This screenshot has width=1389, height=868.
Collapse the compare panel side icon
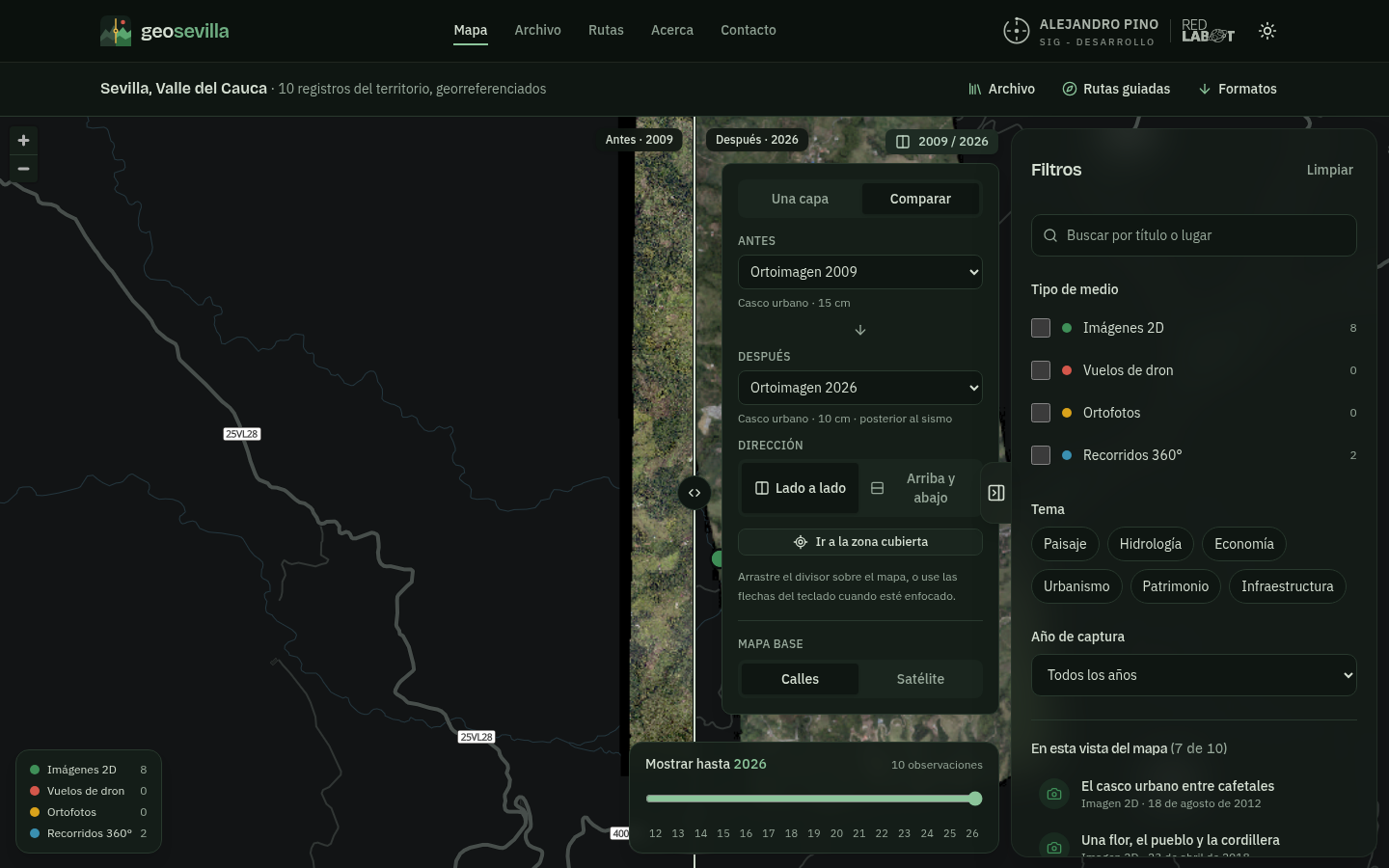tap(996, 493)
